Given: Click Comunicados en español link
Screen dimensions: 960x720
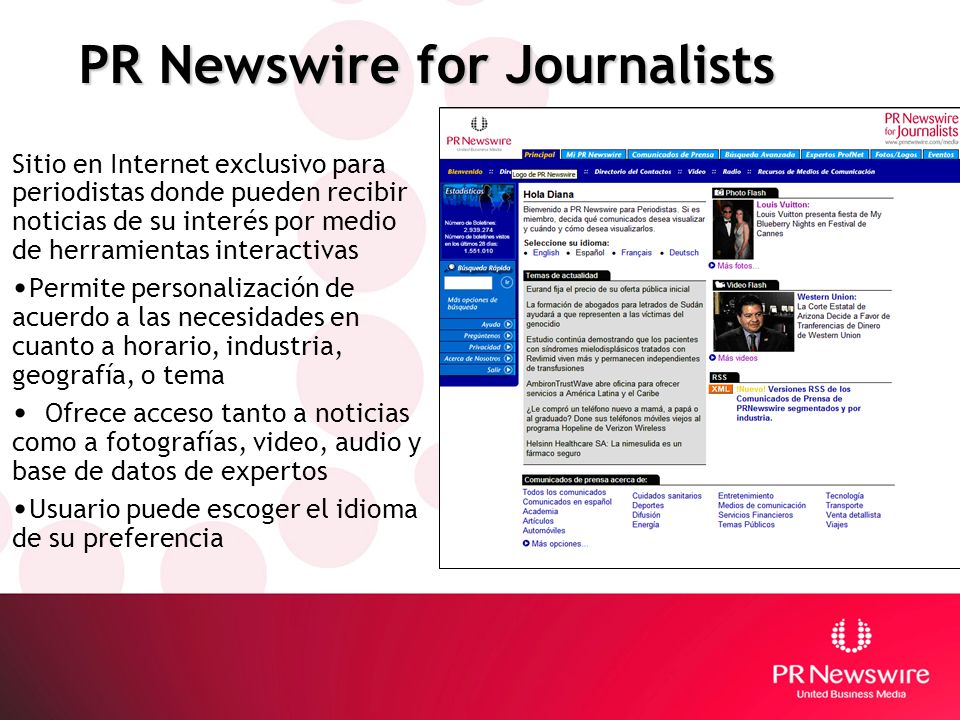Looking at the screenshot, I should pos(567,502).
